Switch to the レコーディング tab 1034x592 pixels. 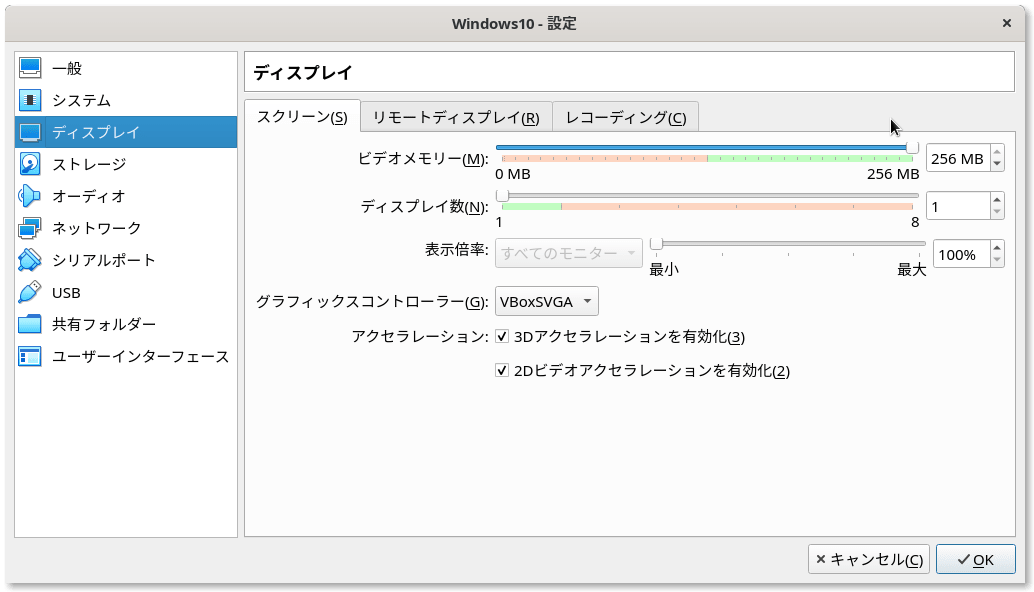pos(625,117)
